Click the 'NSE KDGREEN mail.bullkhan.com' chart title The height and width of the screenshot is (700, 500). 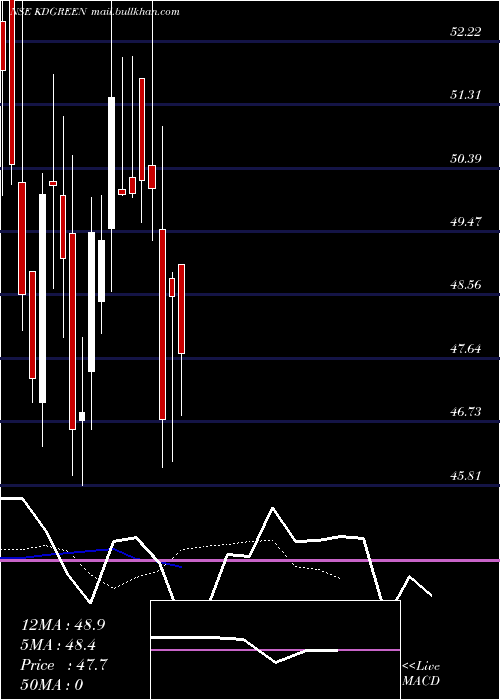coord(94,12)
